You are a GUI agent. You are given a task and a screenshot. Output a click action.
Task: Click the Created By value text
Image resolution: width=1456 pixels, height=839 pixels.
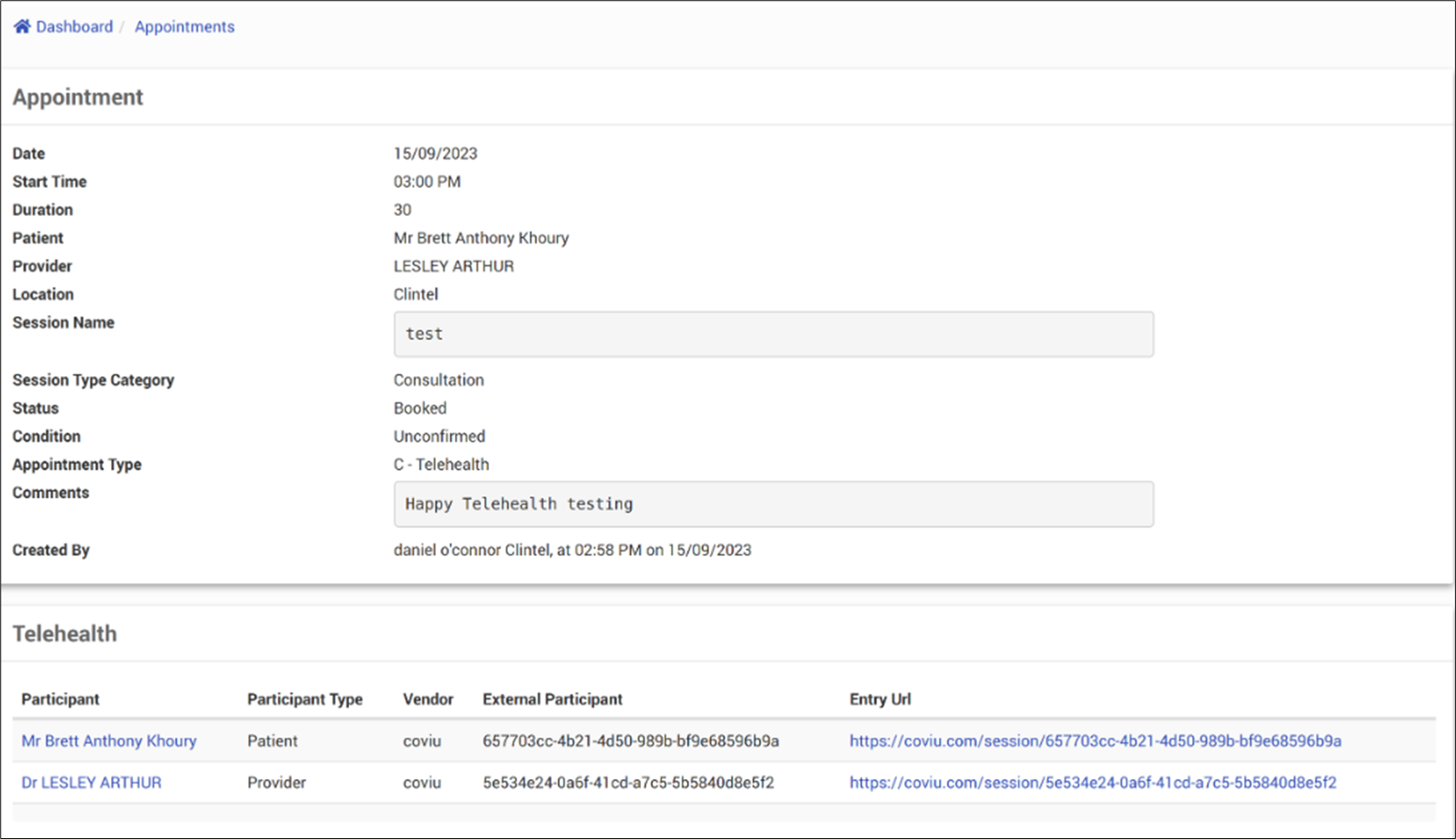point(572,551)
